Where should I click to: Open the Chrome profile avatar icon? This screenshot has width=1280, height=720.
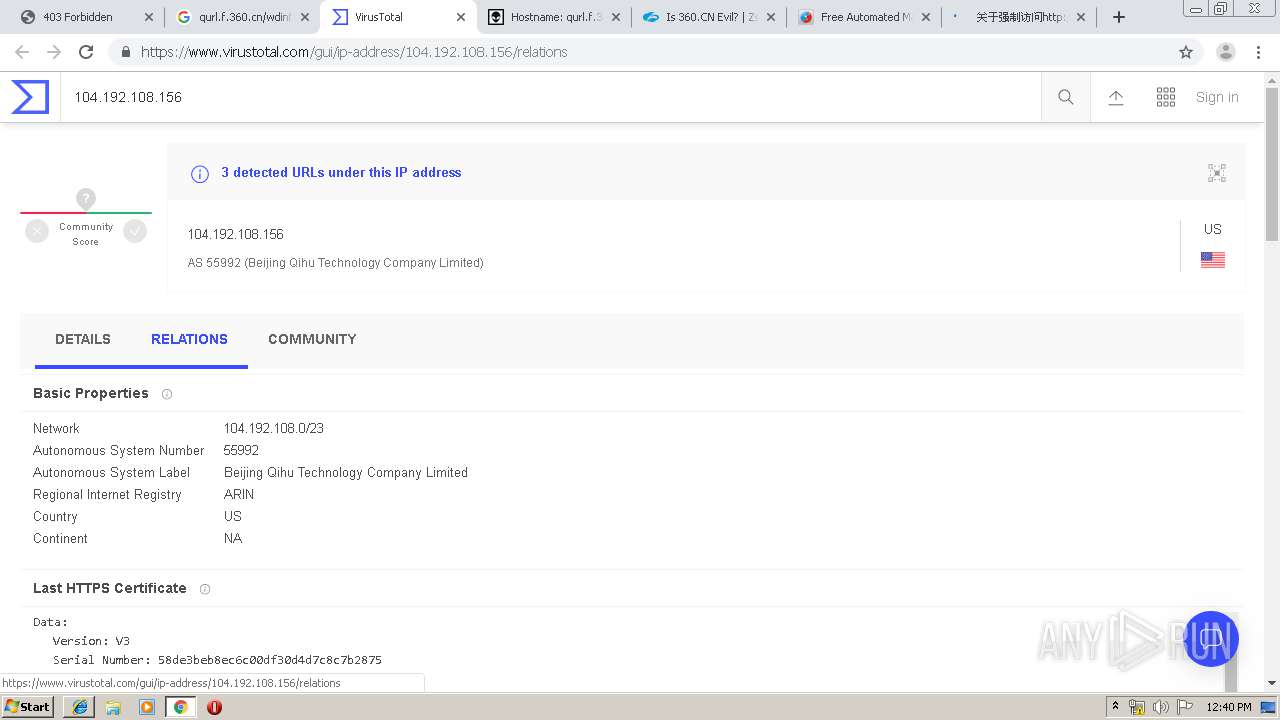click(x=1226, y=52)
